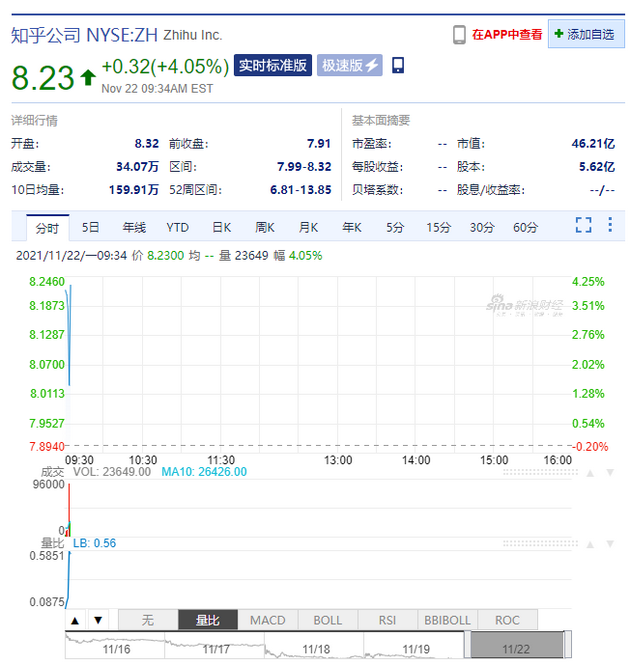Choose the ROC indicator
The height and width of the screenshot is (665, 630).
[507, 620]
